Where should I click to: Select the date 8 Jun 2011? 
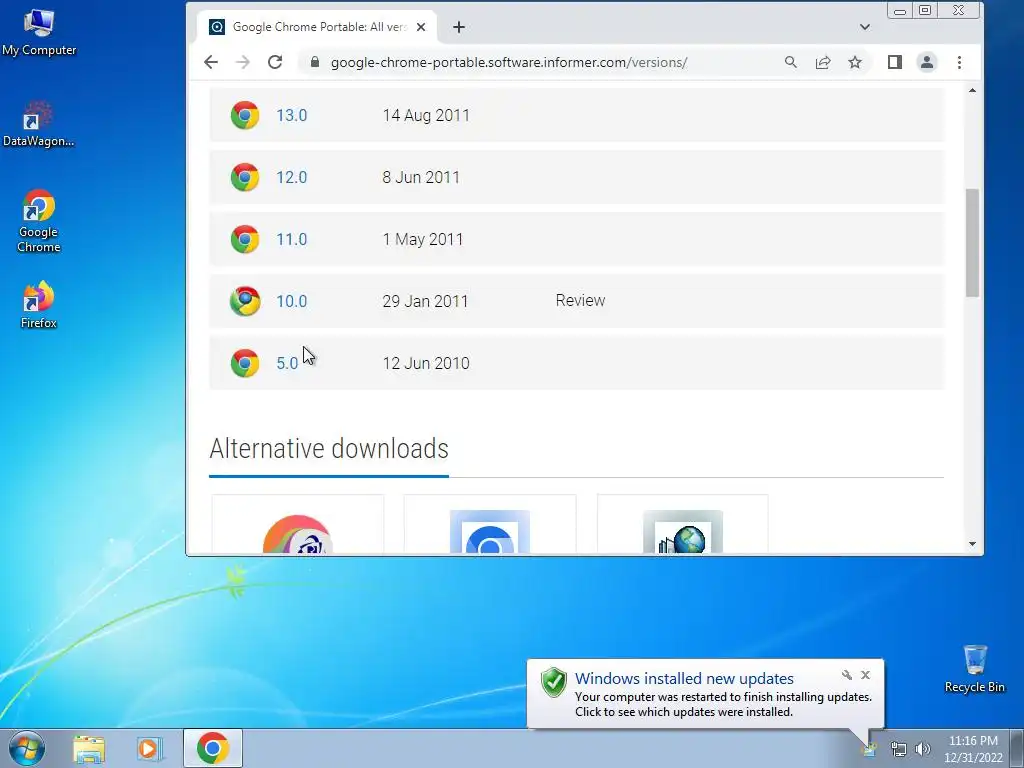[x=421, y=177]
